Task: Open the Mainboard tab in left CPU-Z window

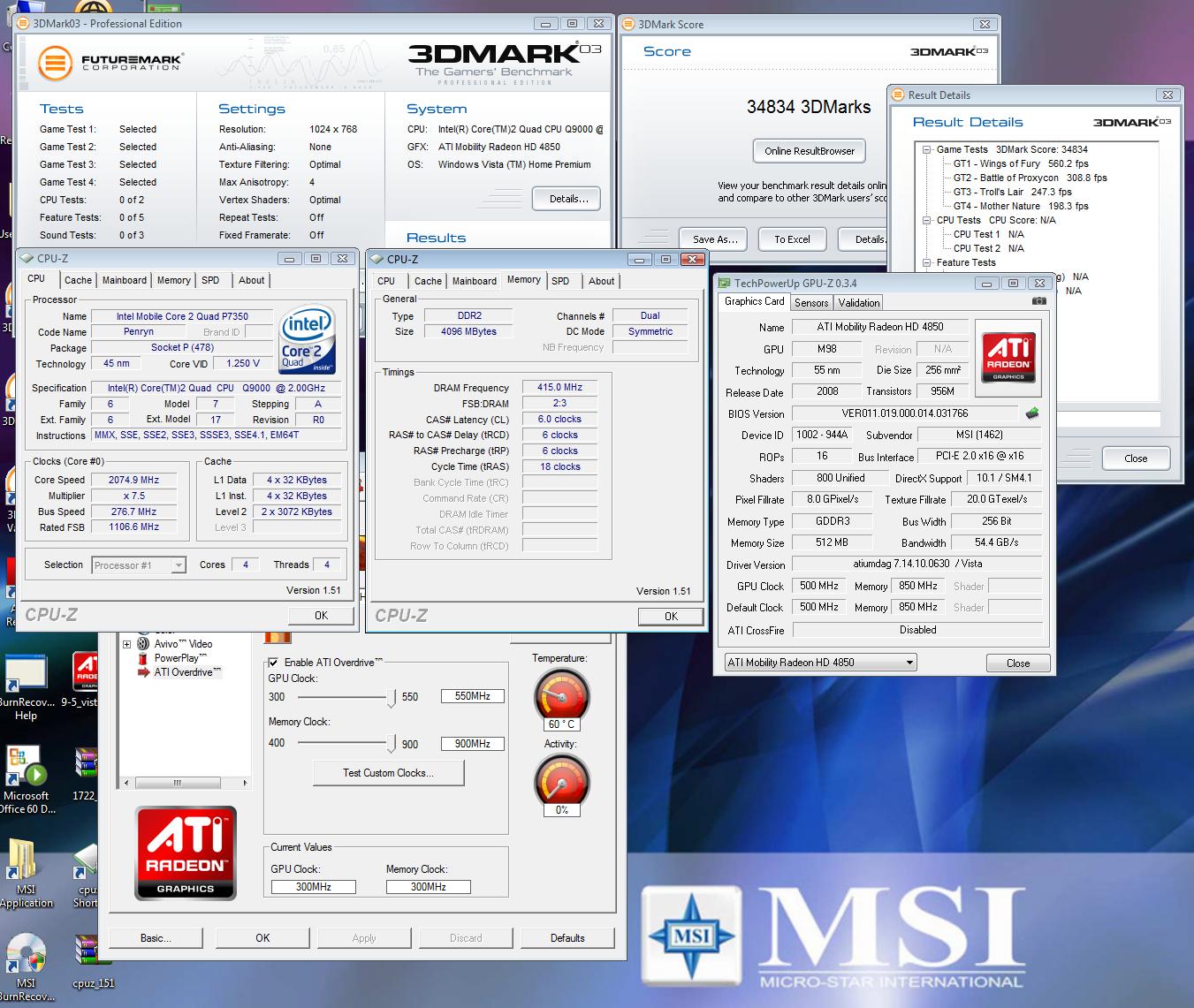Action: click(125, 280)
